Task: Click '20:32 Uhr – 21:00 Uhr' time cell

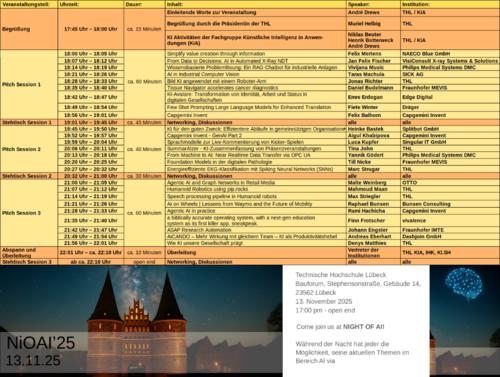Action: 91,176
